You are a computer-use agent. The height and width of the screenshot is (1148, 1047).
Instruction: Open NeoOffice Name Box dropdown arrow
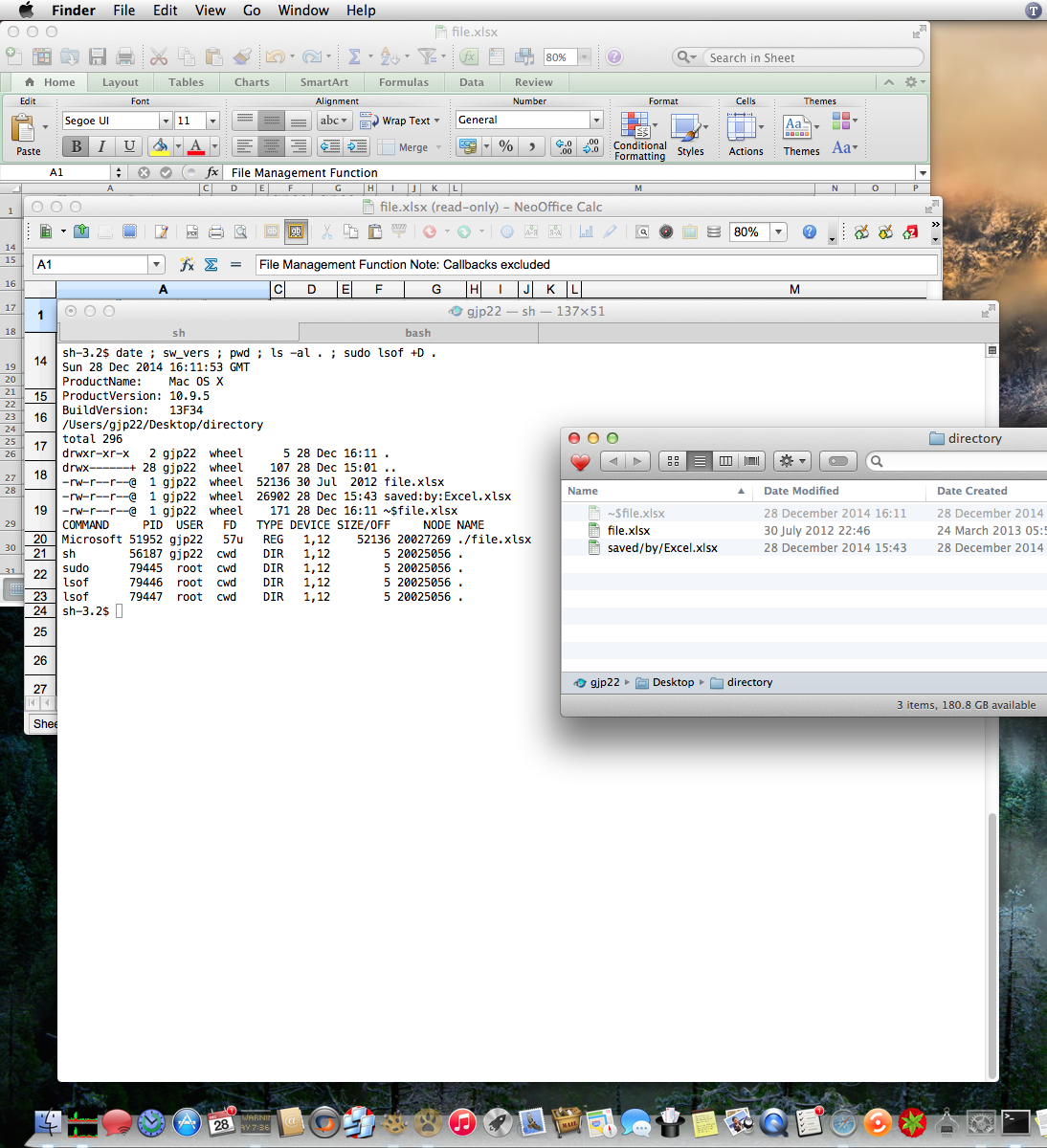pos(156,264)
